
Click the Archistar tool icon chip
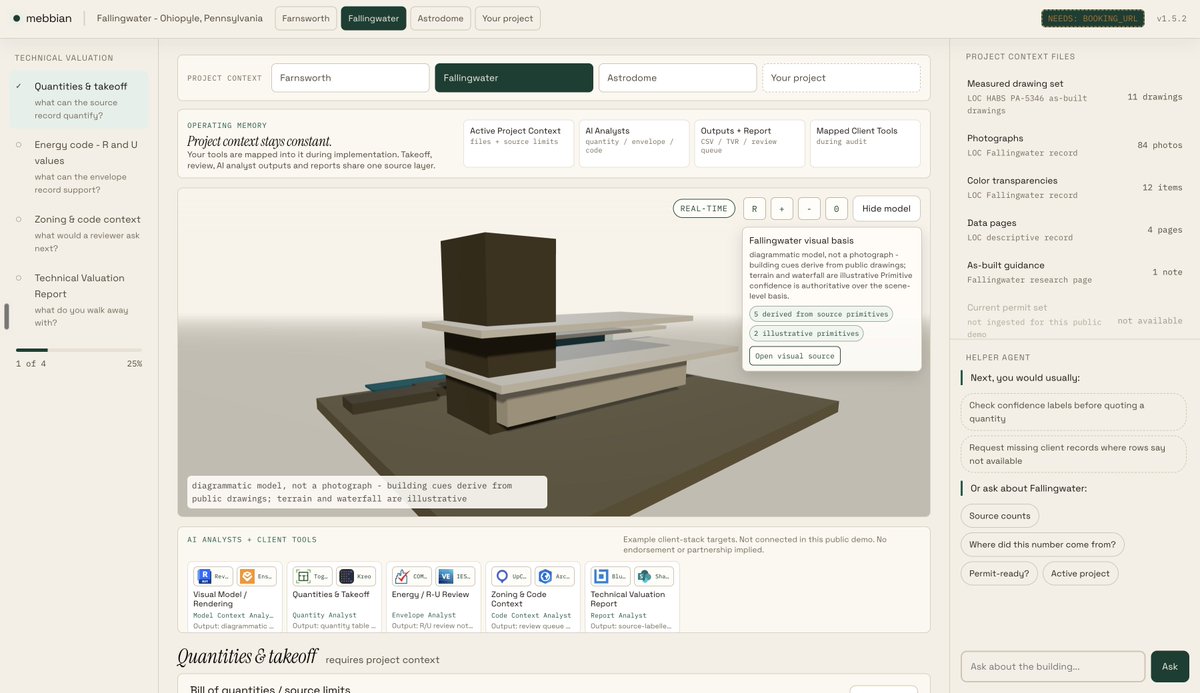point(554,576)
